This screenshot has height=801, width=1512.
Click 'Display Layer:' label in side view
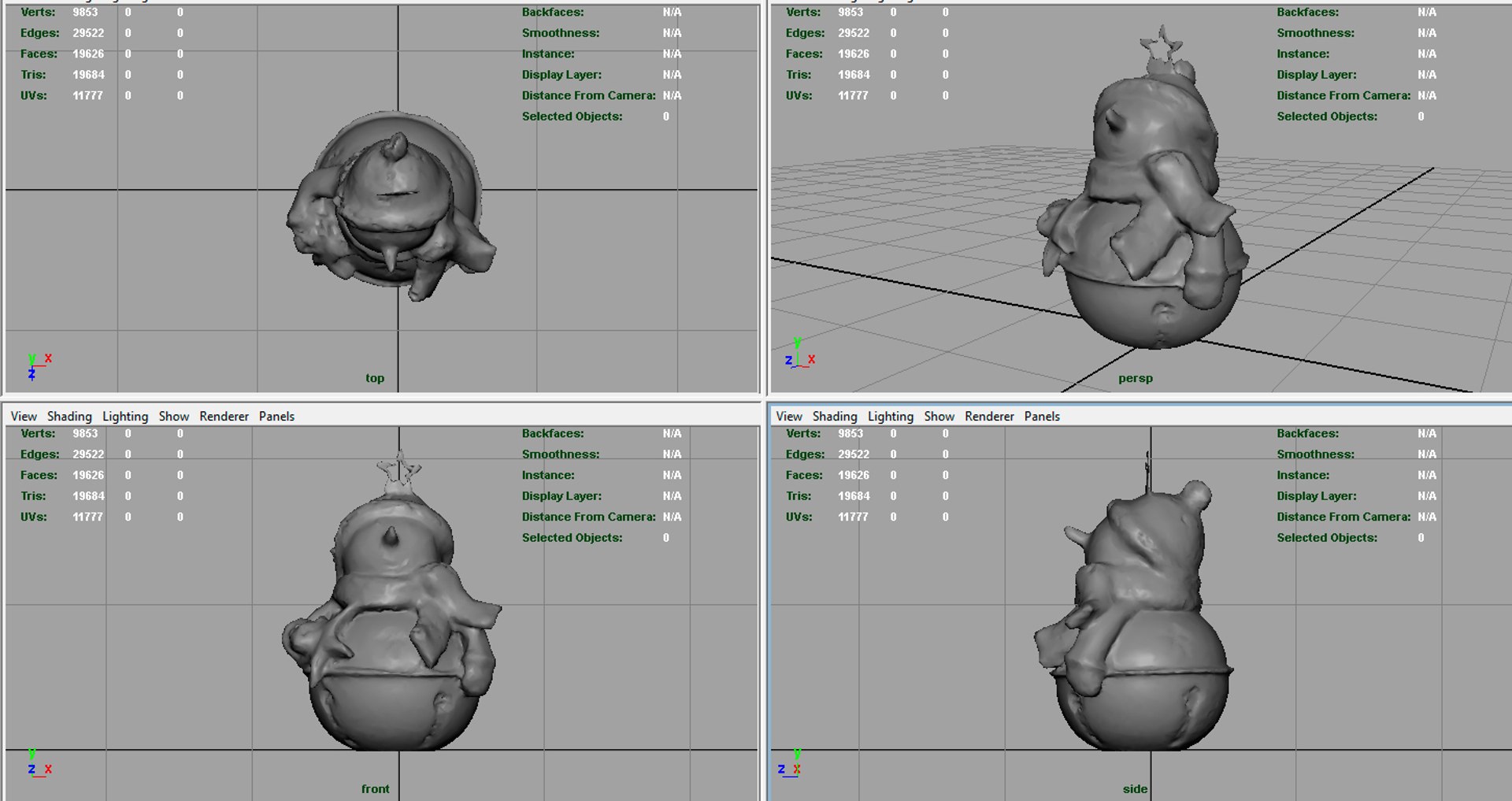tap(1317, 496)
